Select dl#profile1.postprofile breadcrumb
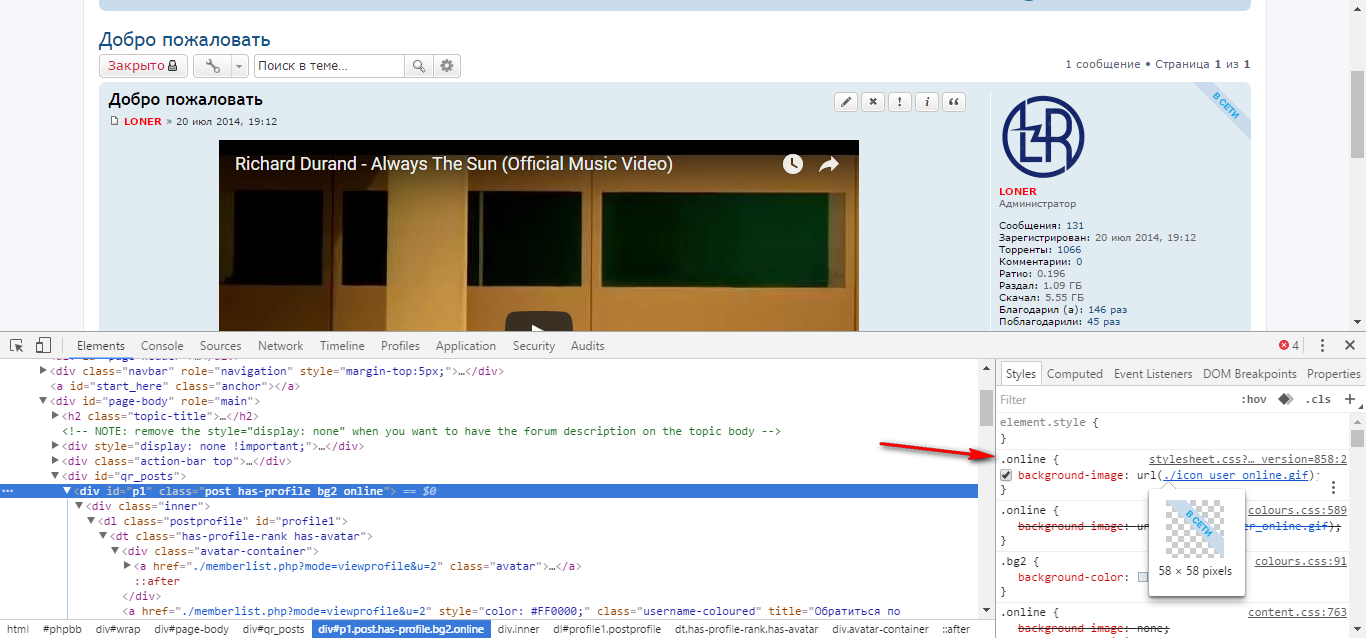Viewport: 1366px width, 638px height. click(x=607, y=629)
